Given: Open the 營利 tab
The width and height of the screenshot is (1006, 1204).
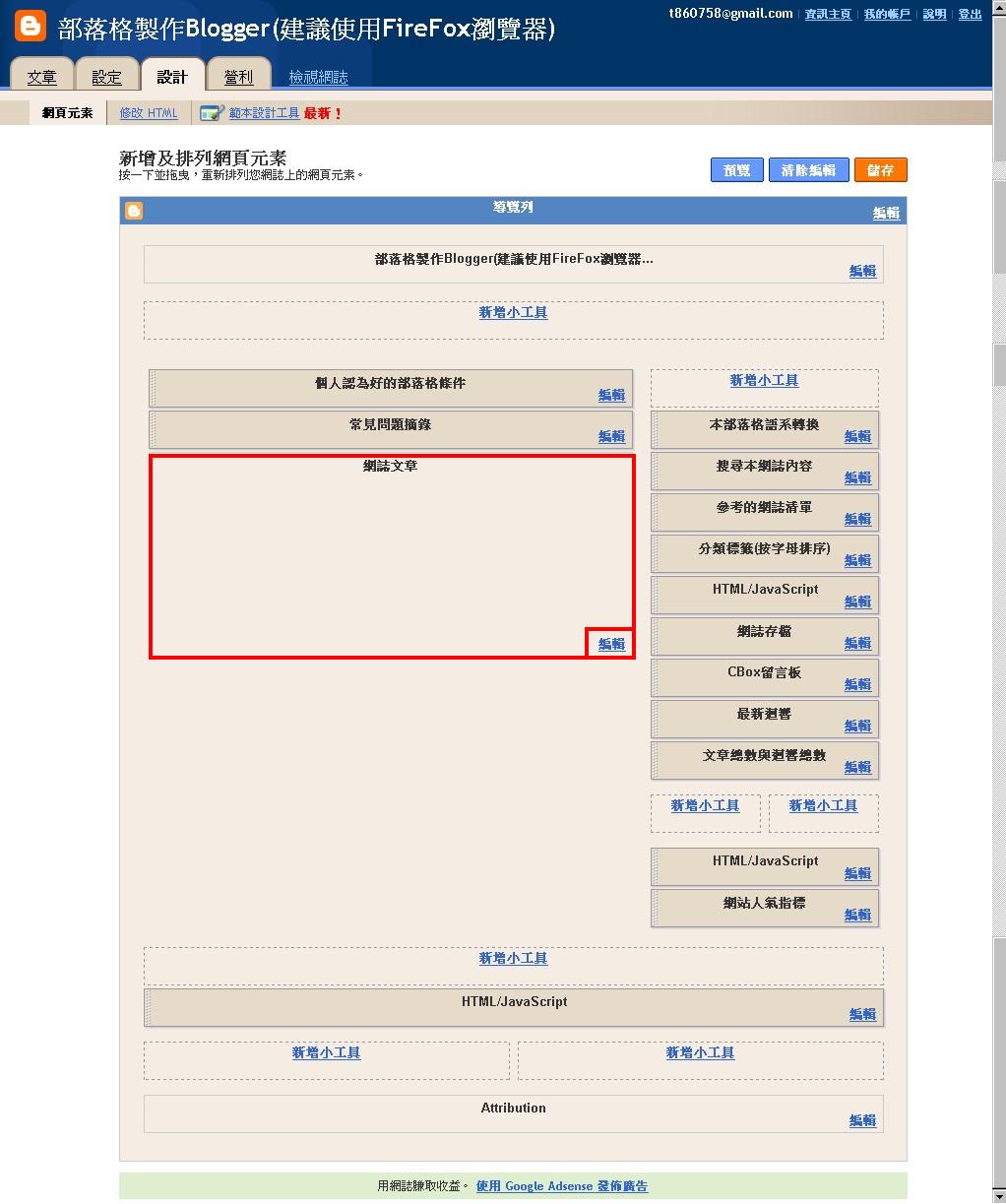Looking at the screenshot, I should 238,77.
